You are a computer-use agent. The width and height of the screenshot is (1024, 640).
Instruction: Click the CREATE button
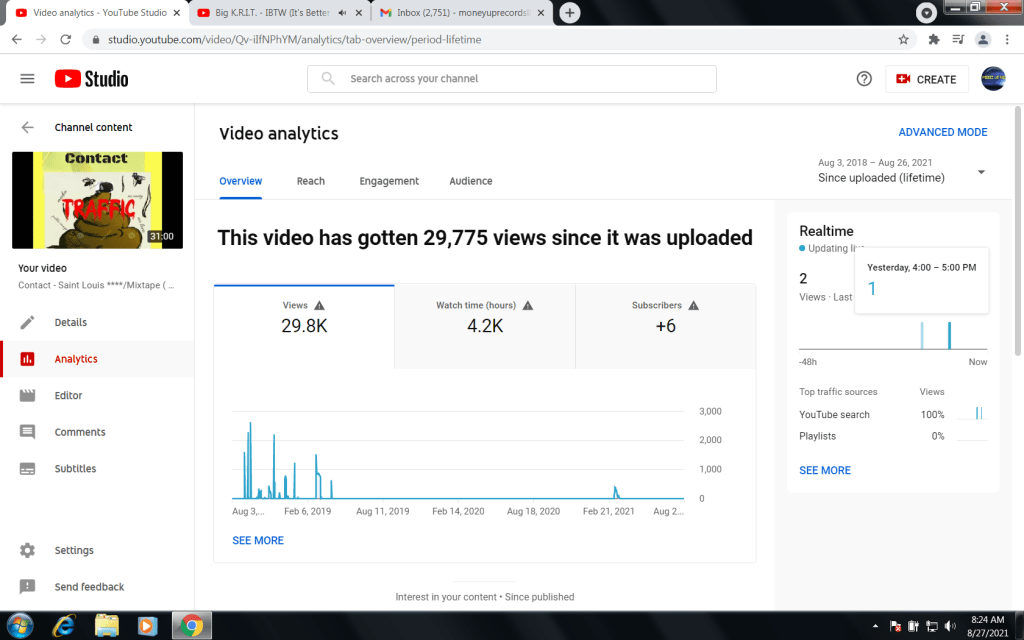click(926, 79)
